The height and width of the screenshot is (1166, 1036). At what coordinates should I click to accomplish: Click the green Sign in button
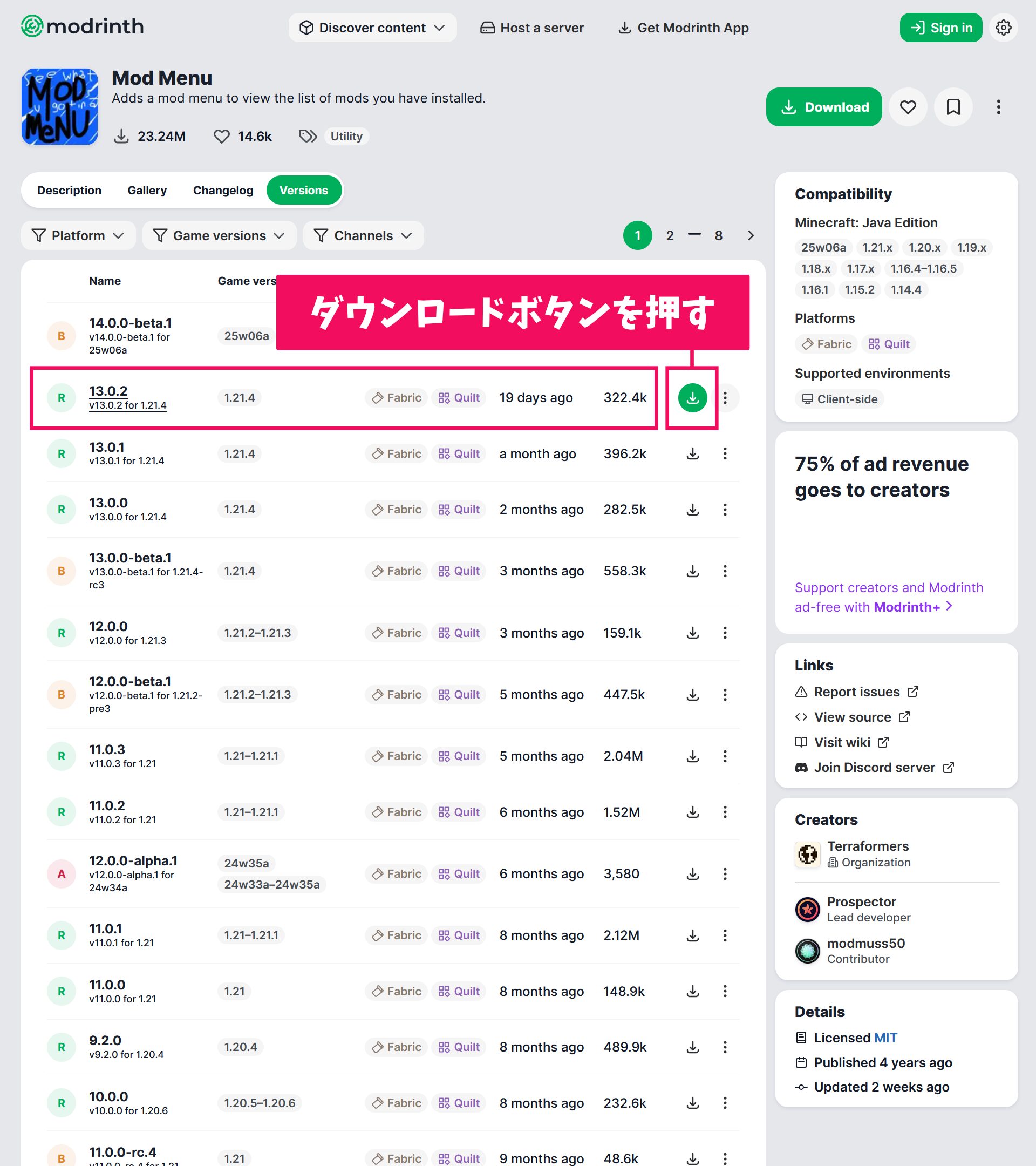(940, 28)
